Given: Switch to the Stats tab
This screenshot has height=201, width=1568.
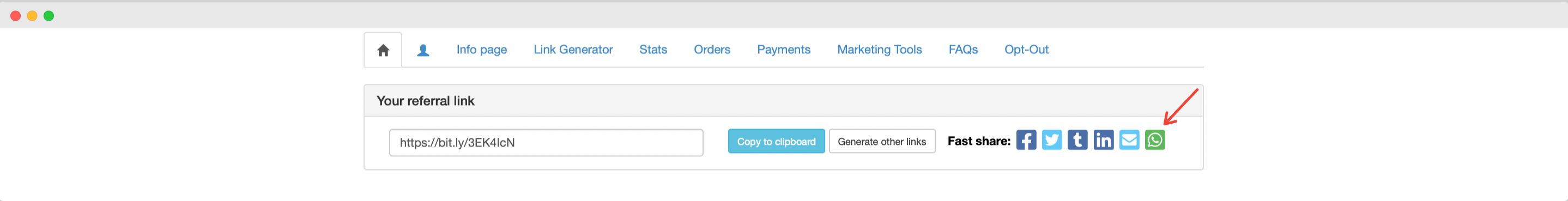Looking at the screenshot, I should coord(653,50).
